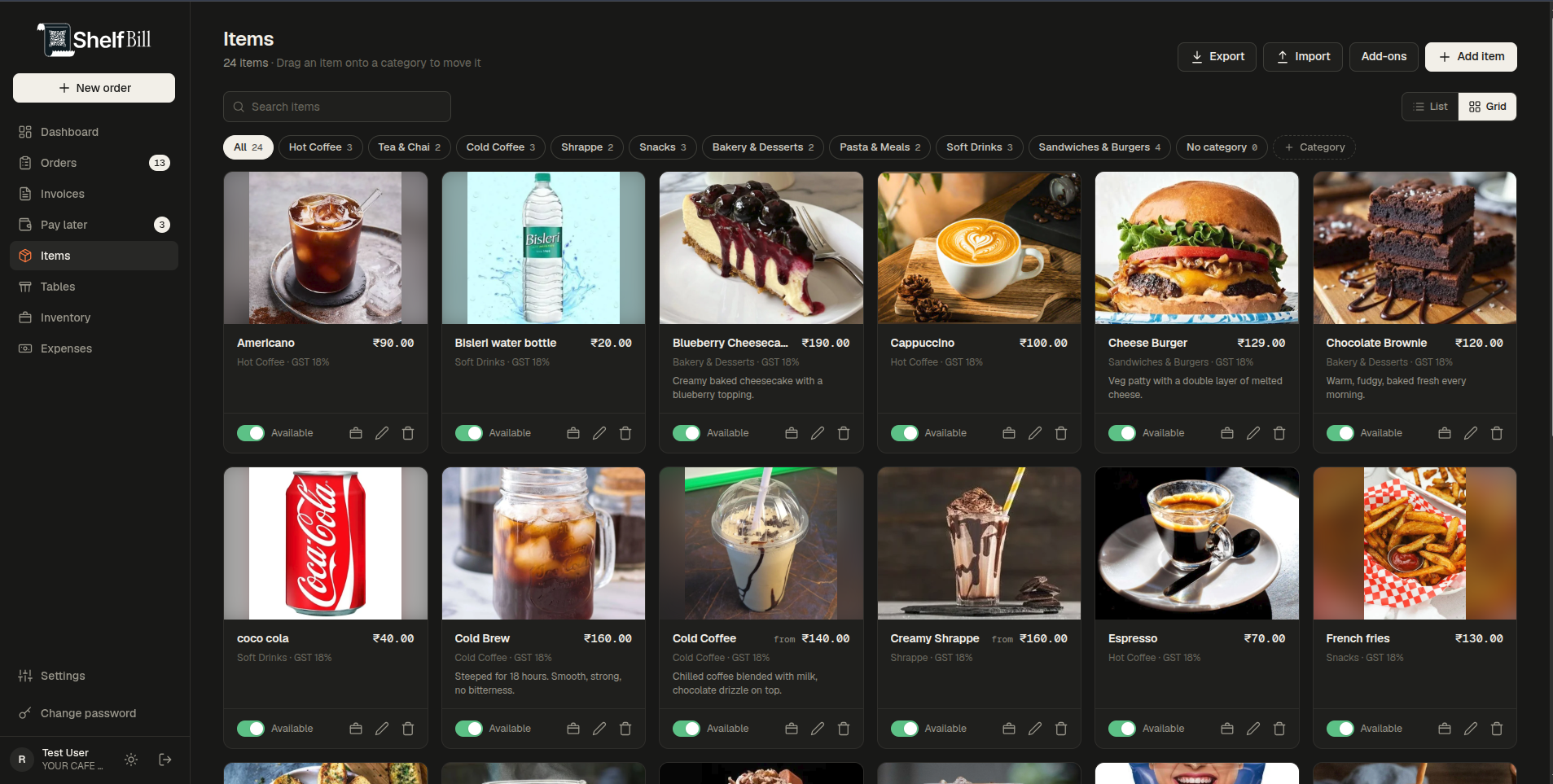Toggle the light/dark theme sun icon
The image size is (1553, 784).
(x=131, y=760)
